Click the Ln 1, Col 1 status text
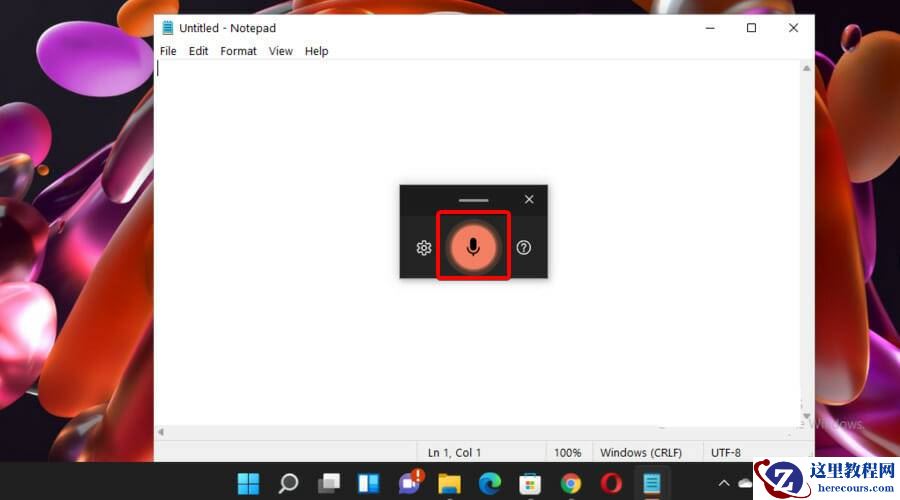 [454, 452]
